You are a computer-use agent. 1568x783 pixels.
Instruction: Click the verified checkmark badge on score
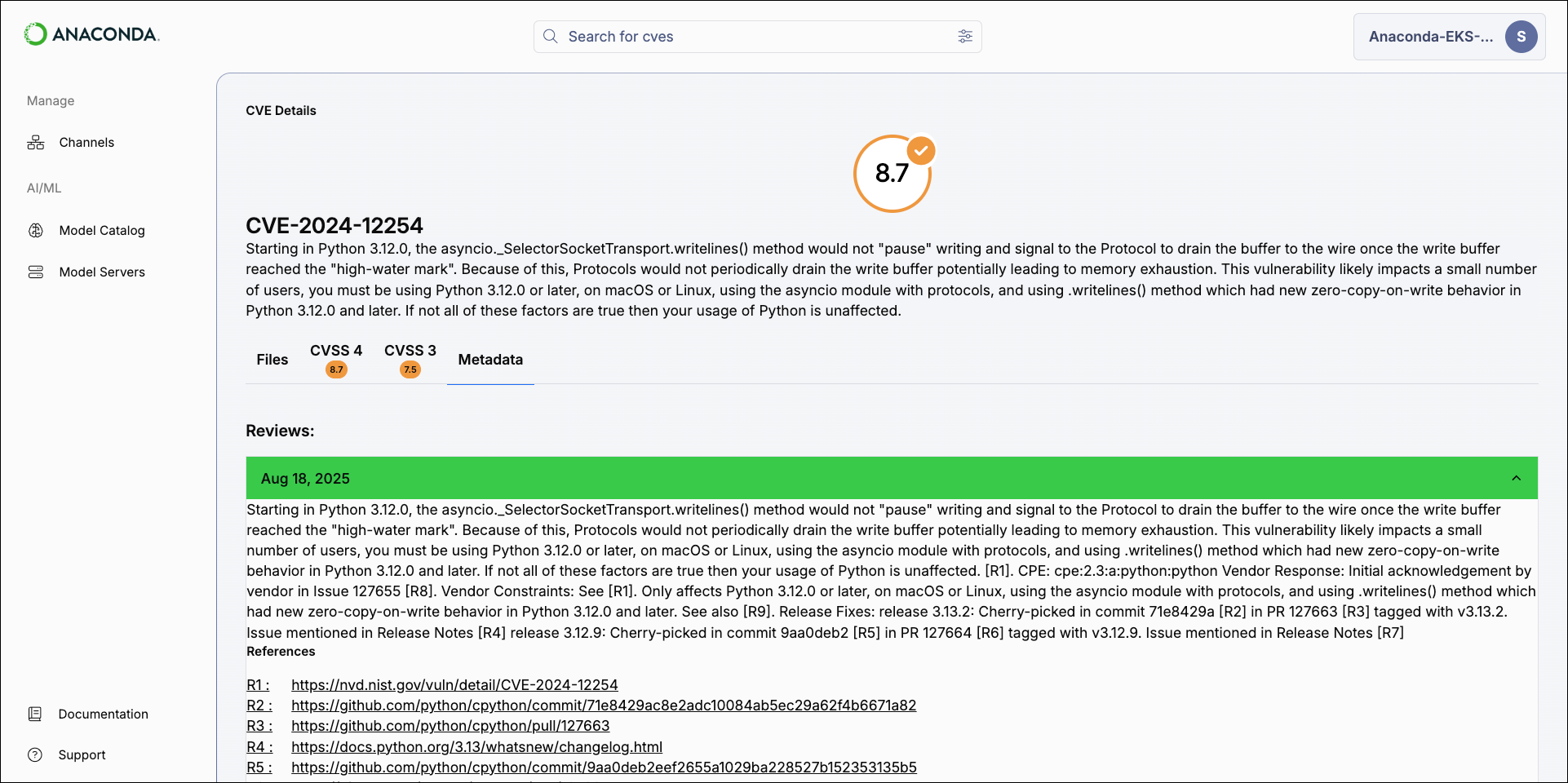921,151
